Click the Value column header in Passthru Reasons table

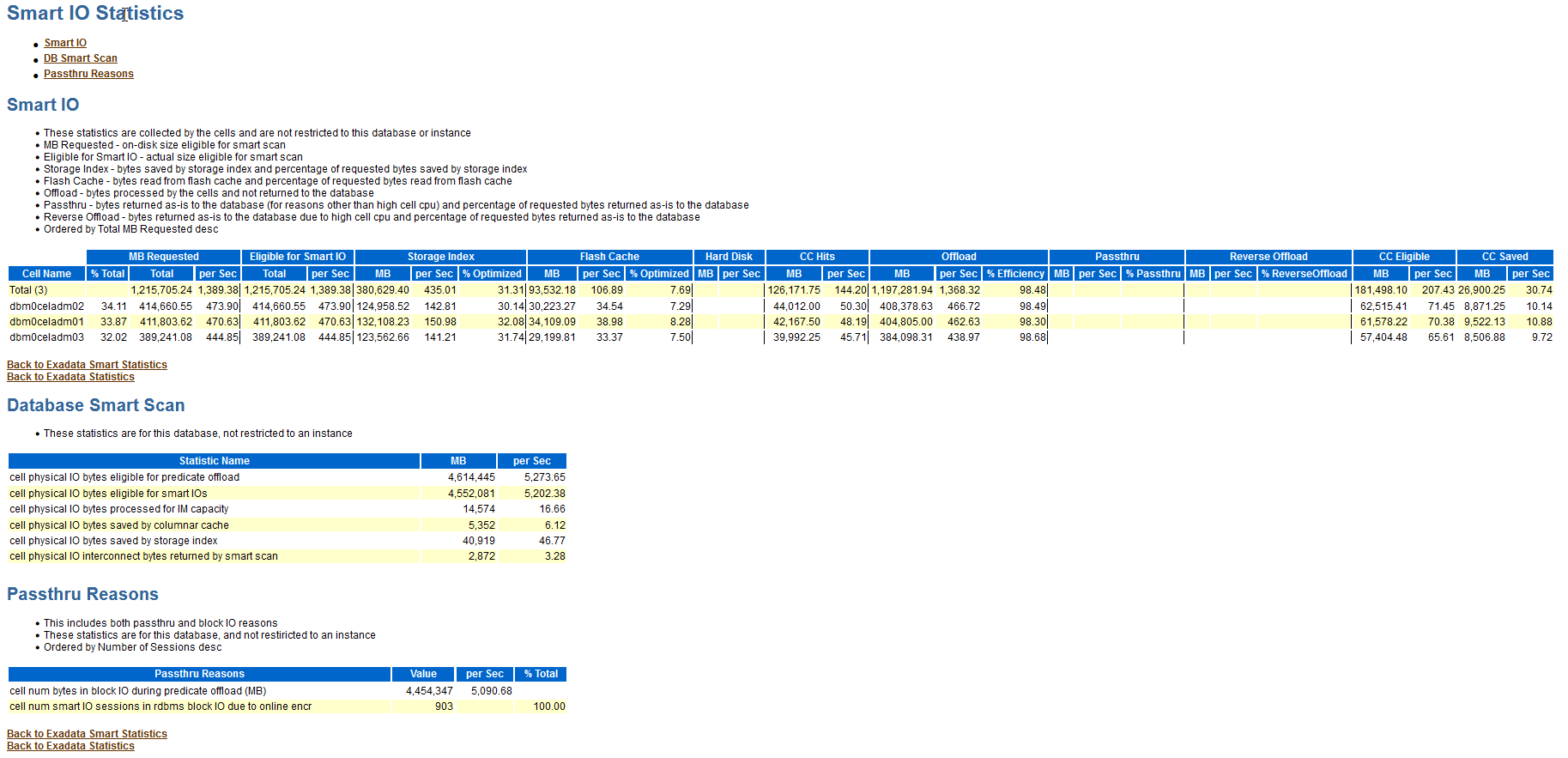(423, 674)
